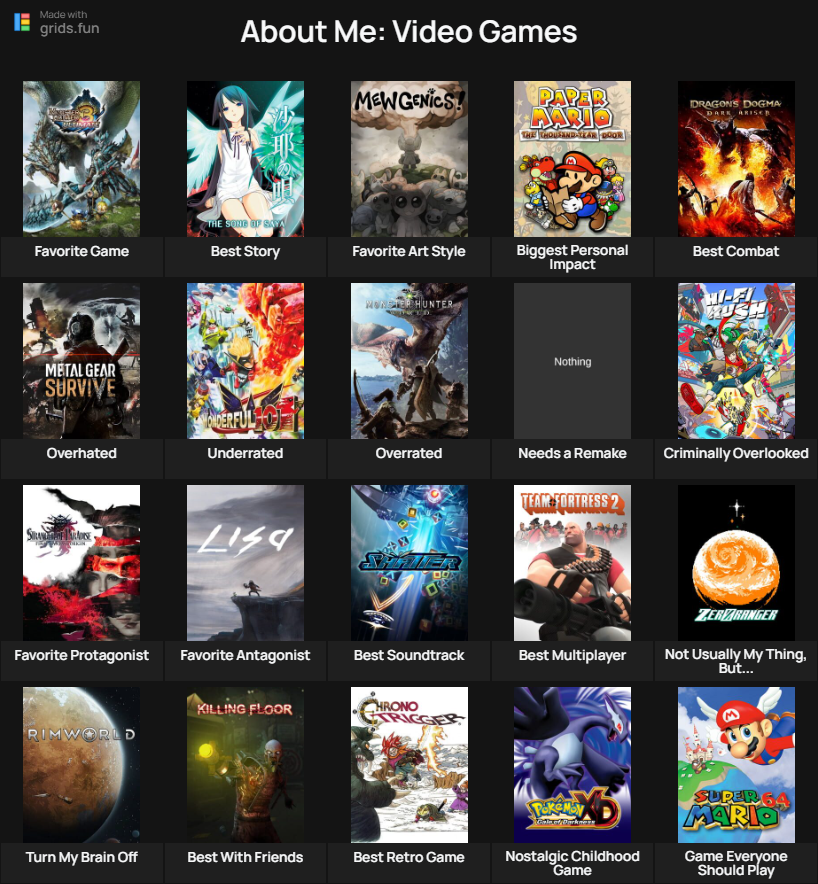Open the grids.fun link text

point(69,28)
